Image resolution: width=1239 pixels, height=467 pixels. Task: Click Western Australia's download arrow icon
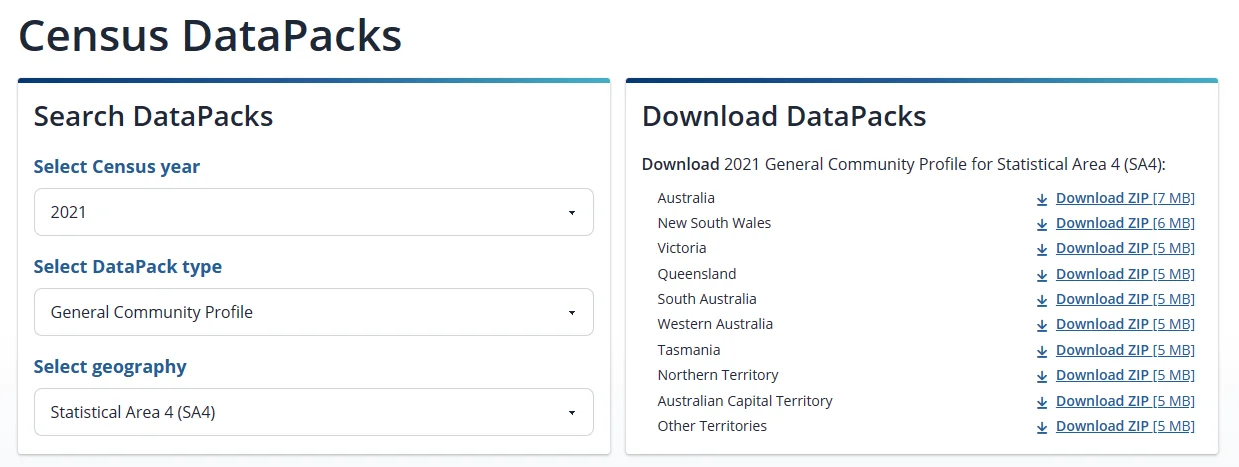coord(1042,325)
